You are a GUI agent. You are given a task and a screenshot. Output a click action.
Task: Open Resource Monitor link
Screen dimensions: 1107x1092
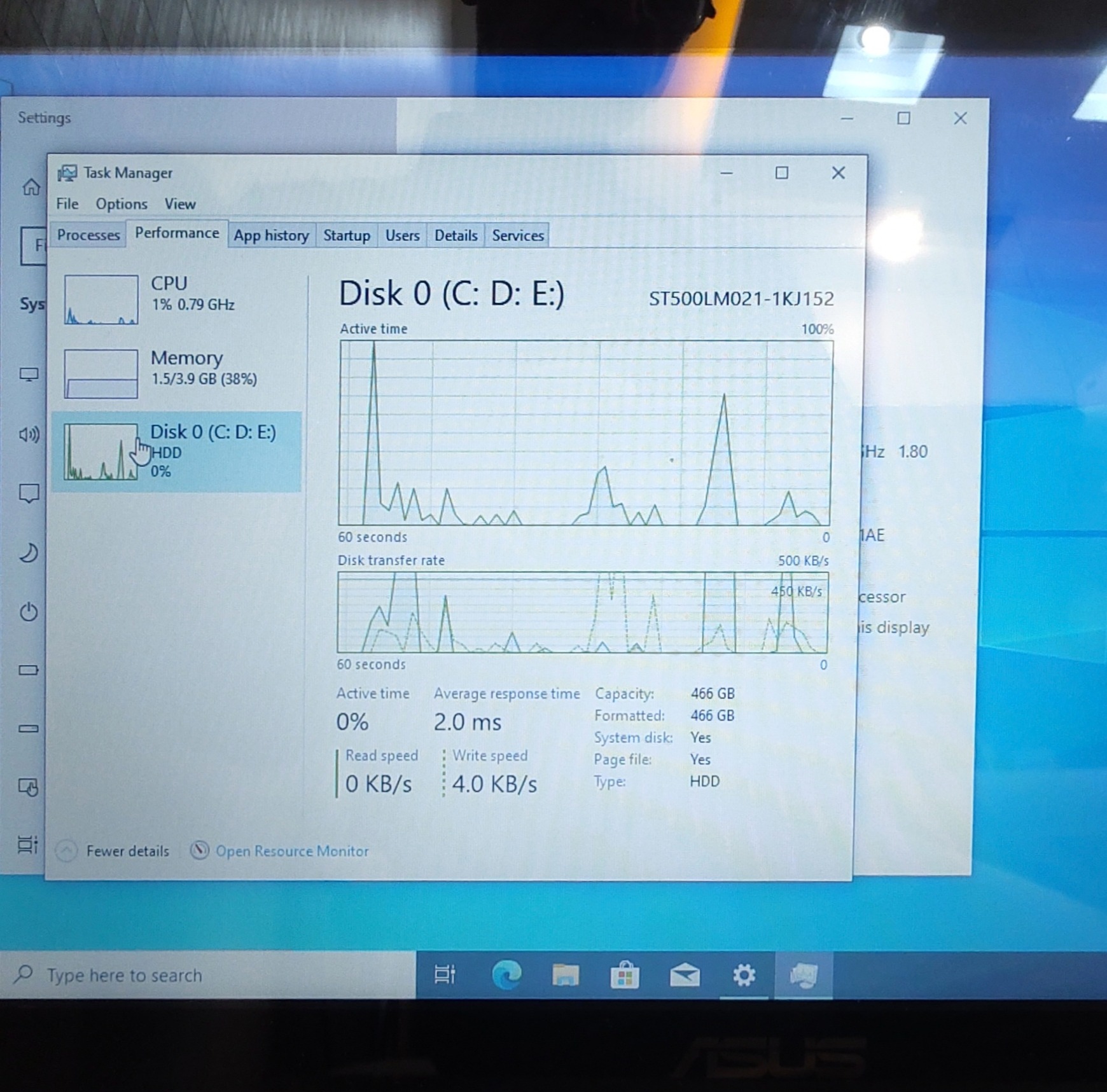[x=291, y=851]
